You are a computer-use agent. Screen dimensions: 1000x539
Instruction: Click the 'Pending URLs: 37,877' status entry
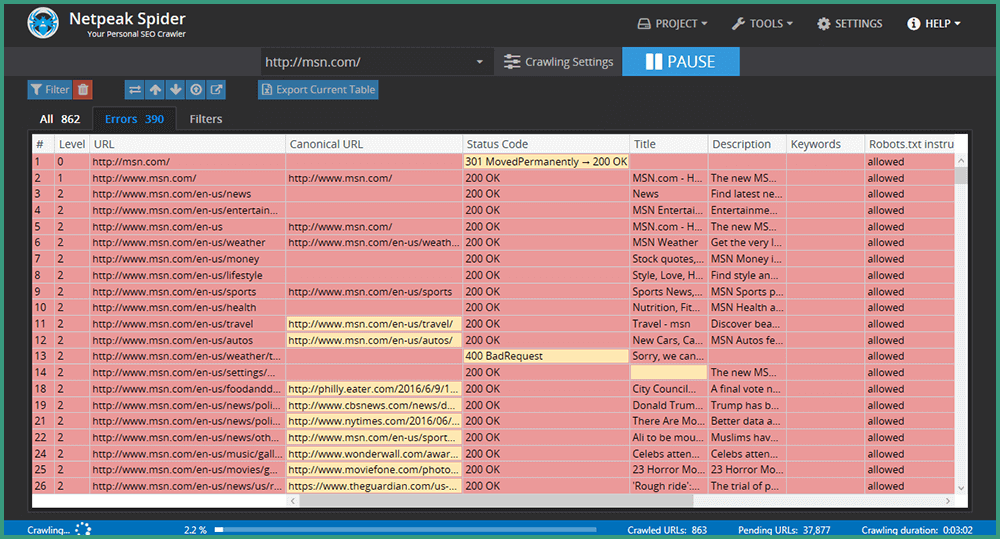(784, 530)
